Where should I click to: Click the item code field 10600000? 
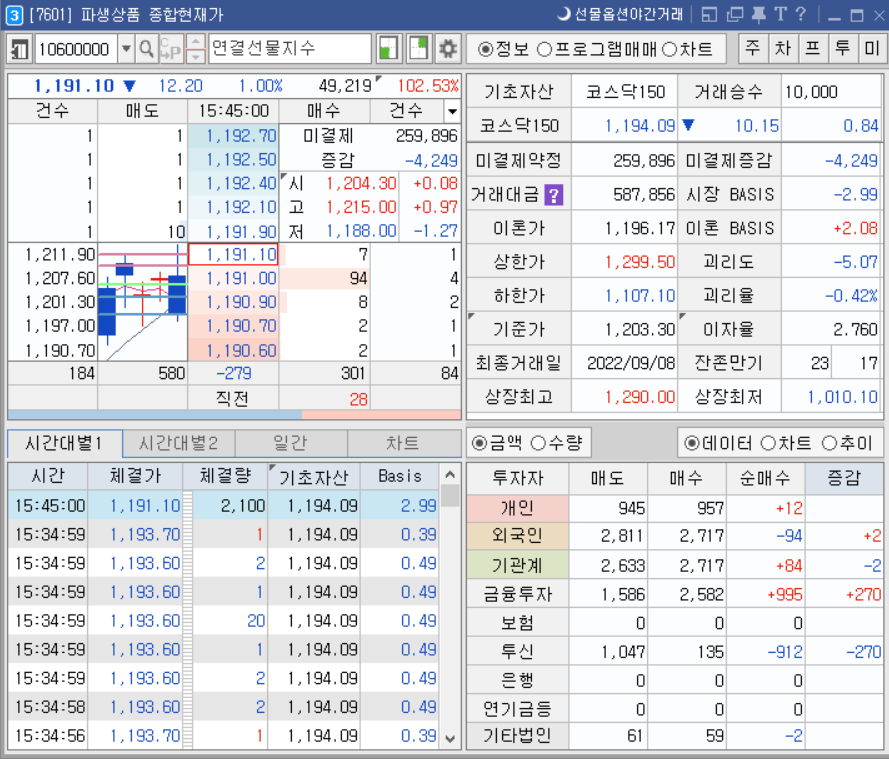tap(77, 49)
